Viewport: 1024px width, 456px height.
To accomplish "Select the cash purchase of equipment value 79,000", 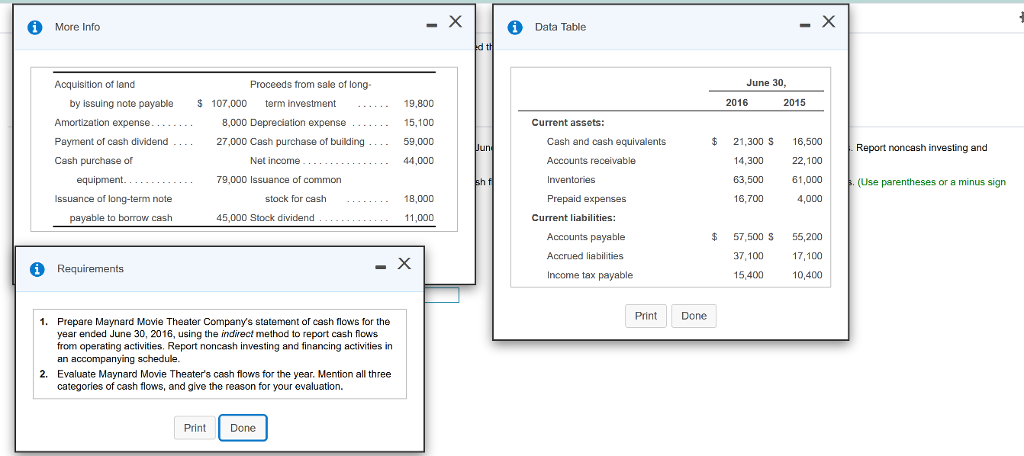I will (x=232, y=180).
